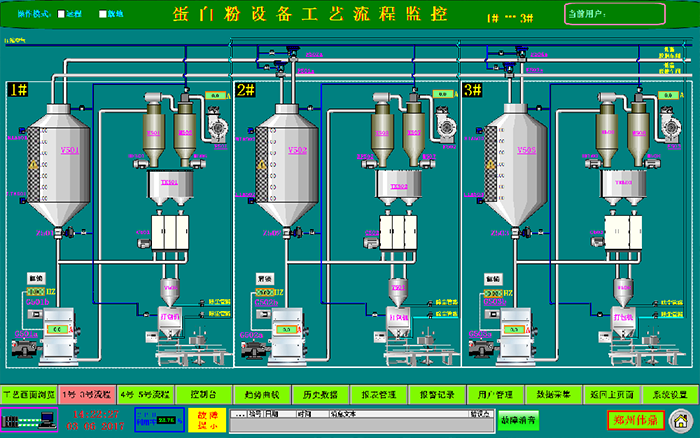Click 返回上页面 to go back
Screen dimensions: 700x438
pos(612,395)
